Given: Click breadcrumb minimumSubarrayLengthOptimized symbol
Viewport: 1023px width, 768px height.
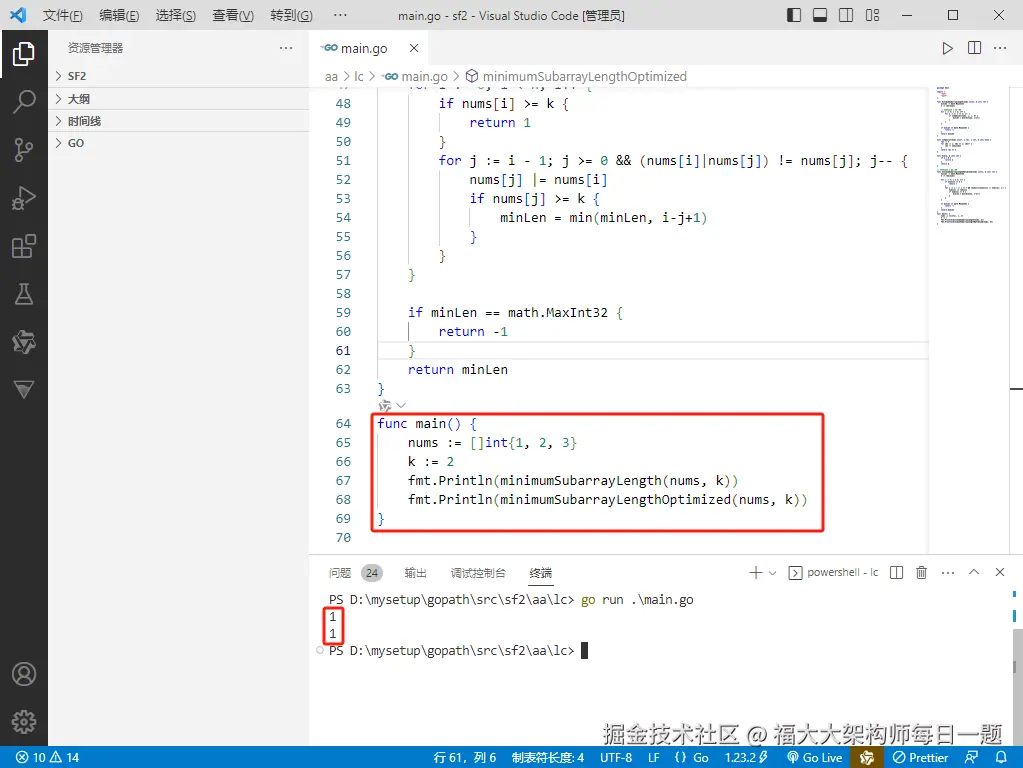Looking at the screenshot, I should 576,76.
